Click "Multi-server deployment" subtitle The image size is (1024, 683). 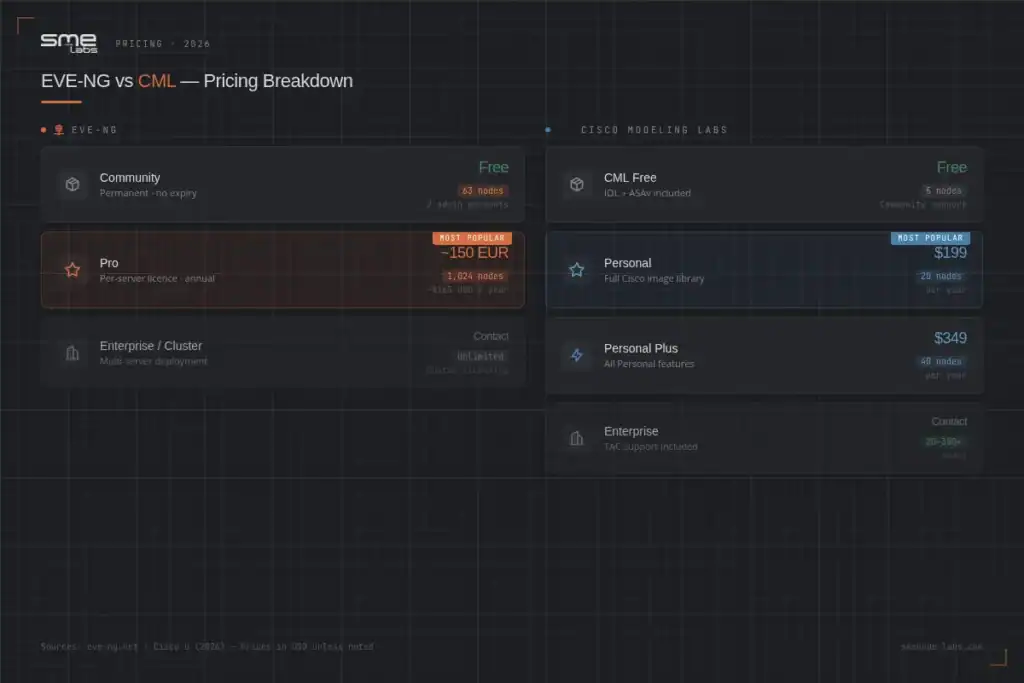pos(153,361)
